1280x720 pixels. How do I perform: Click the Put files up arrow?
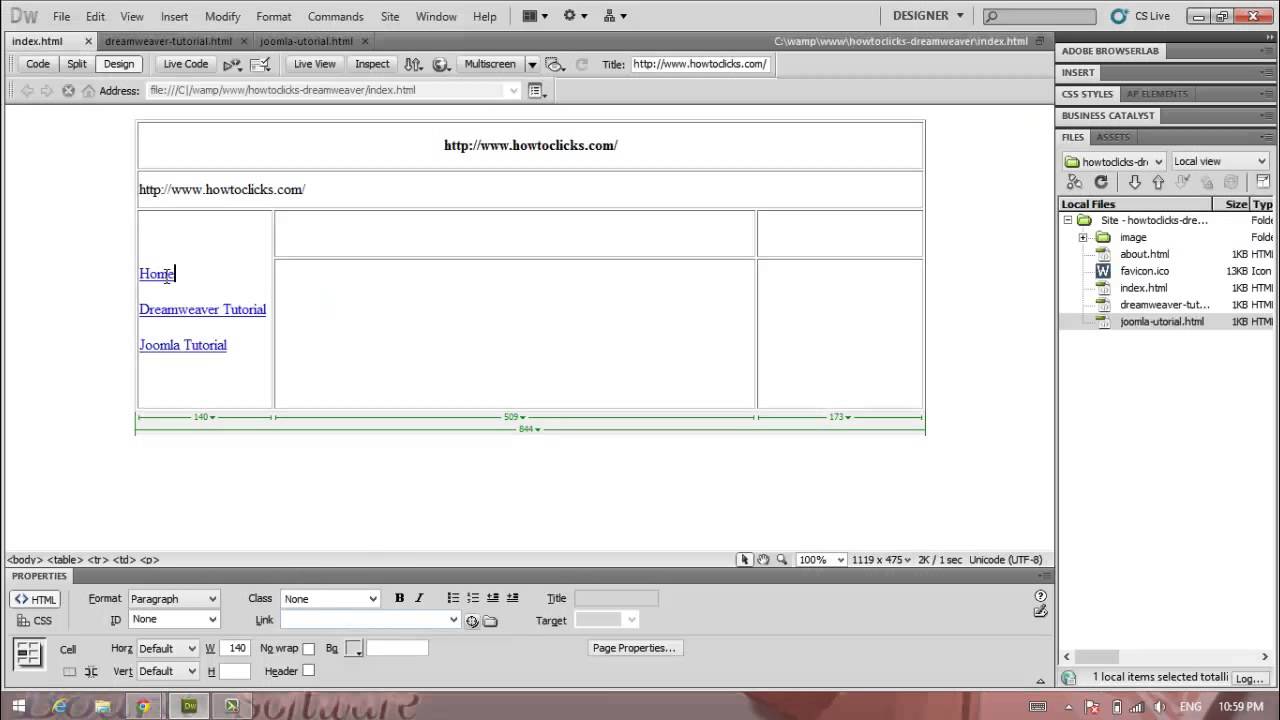tap(1158, 182)
